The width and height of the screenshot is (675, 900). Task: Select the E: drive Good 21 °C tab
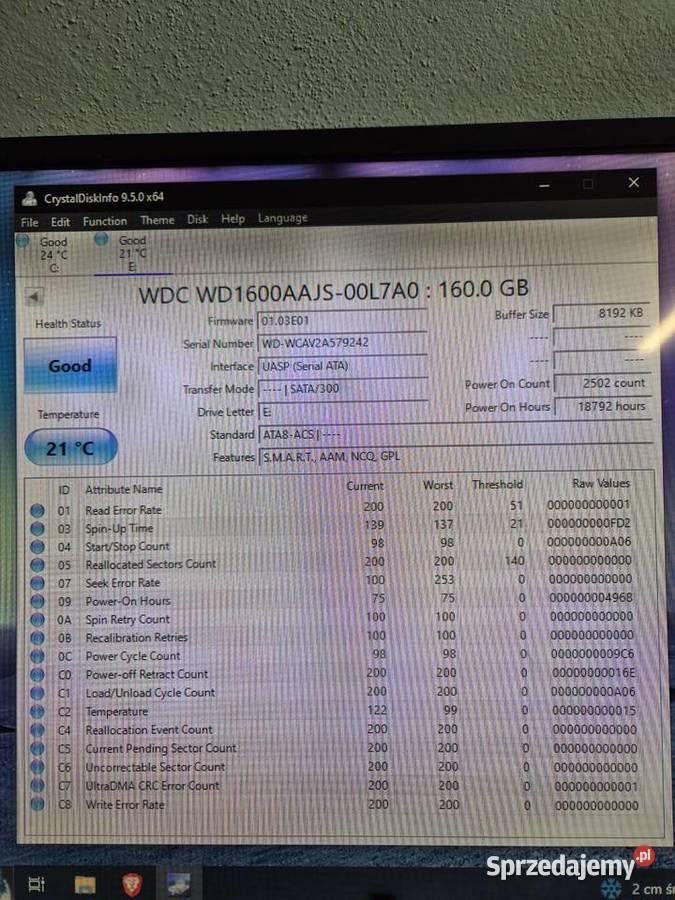click(131, 253)
